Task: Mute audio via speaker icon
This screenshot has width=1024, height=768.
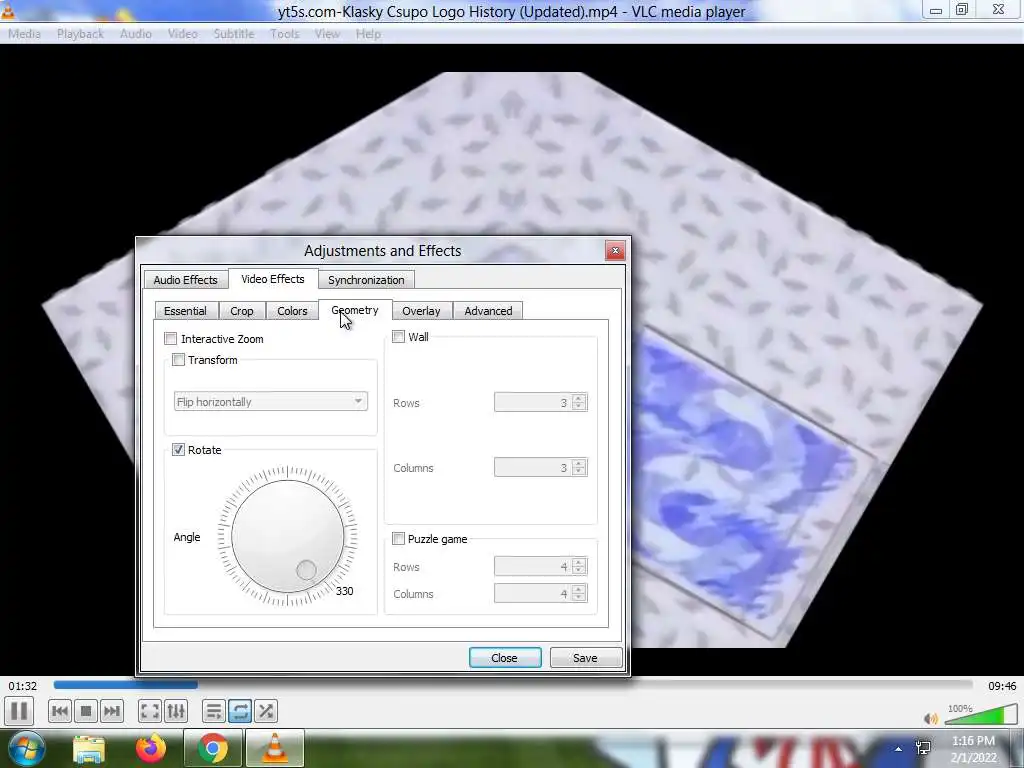Action: pos(931,718)
